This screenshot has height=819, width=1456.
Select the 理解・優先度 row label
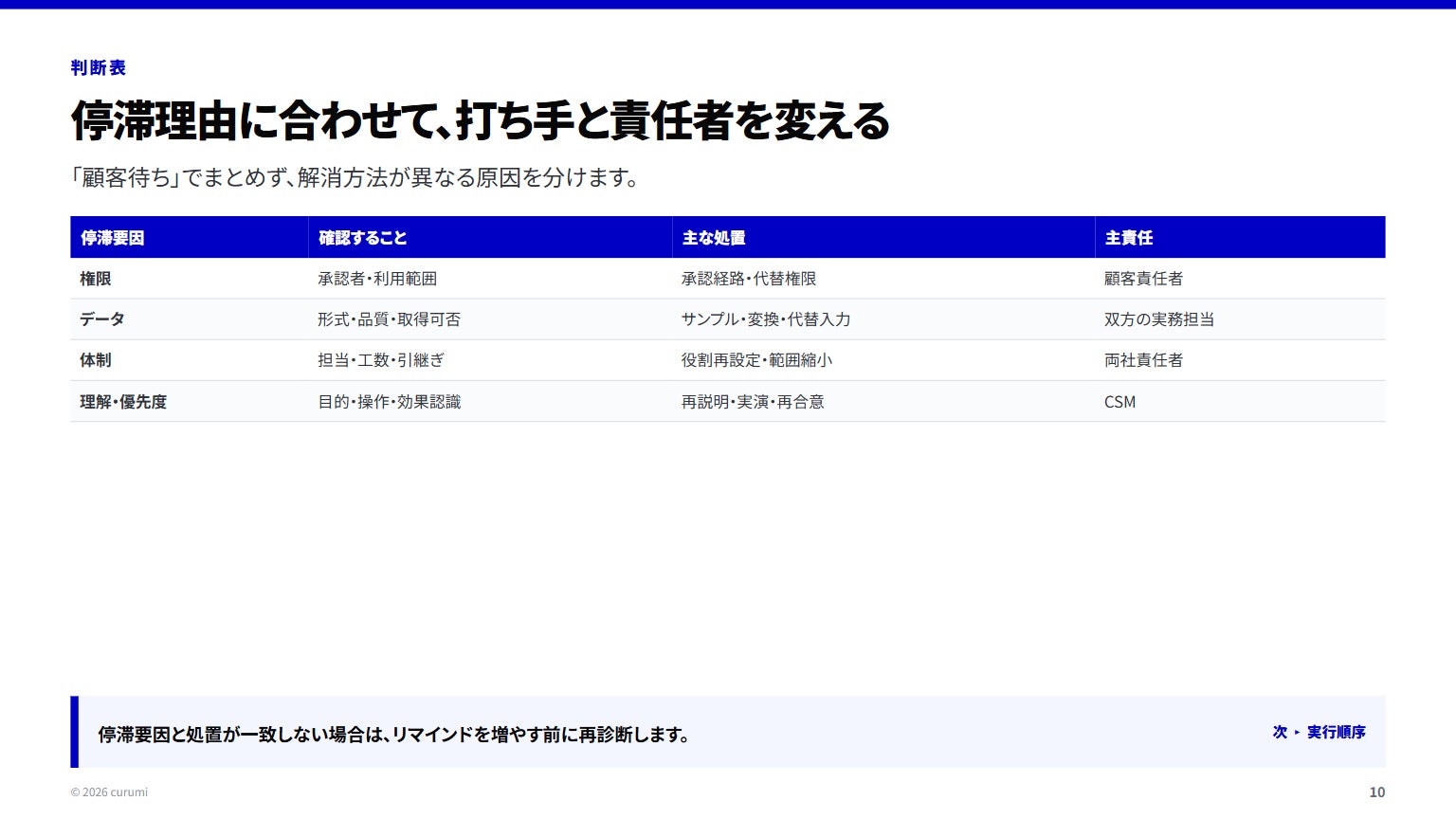pos(123,402)
